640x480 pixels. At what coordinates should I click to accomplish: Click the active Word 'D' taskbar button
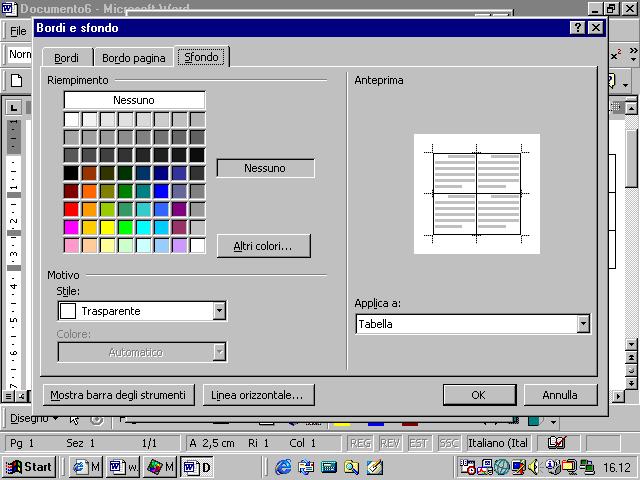coord(197,467)
